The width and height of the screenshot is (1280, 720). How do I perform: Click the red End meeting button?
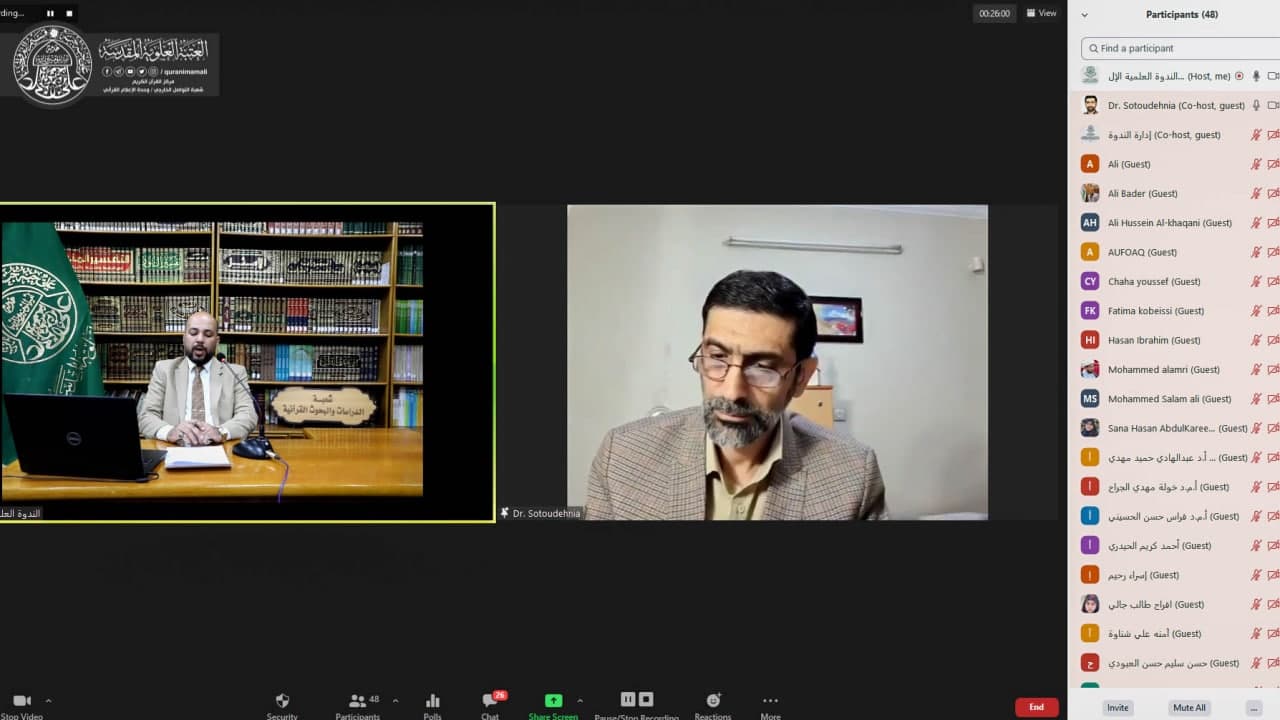pos(1037,707)
